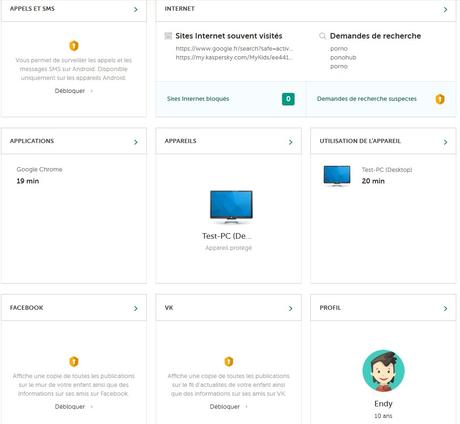This screenshot has width=460, height=424.
Task: Expand the Appels et SMS card chevron
Action: pyautogui.click(x=136, y=10)
